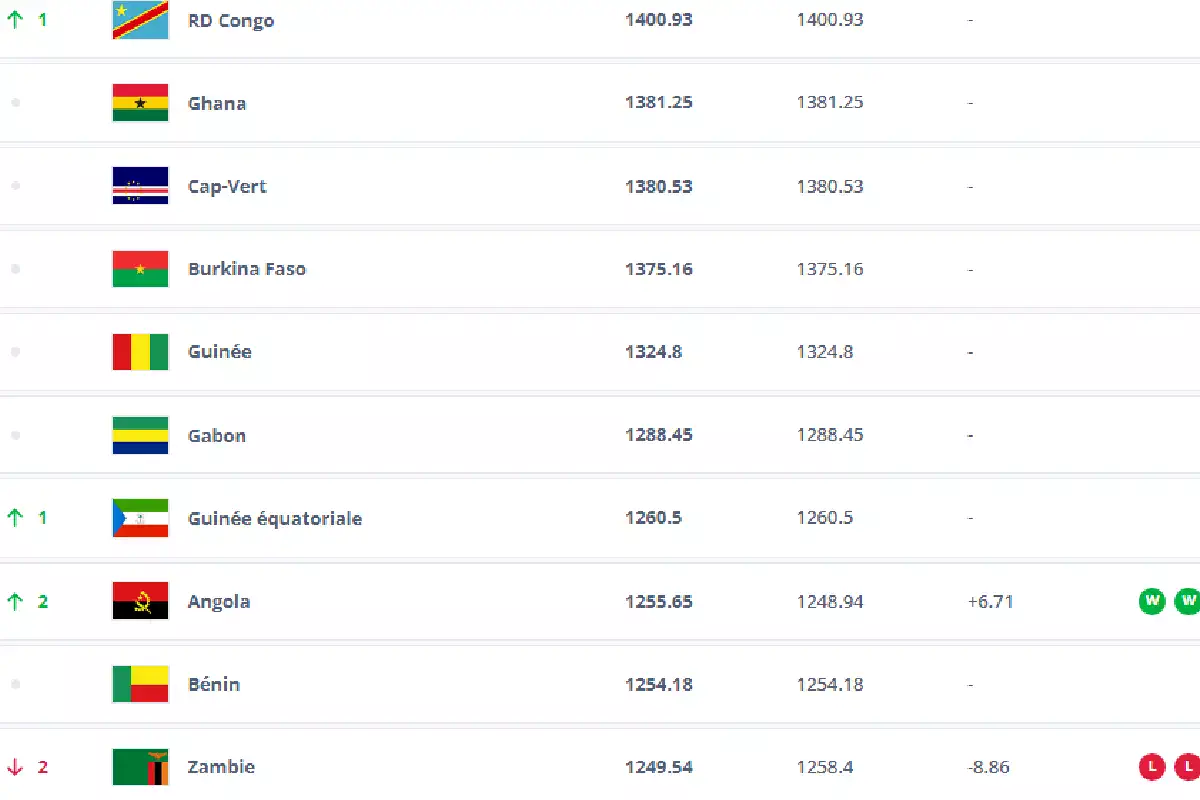Click the Guinée flag icon
The width and height of the screenshot is (1200, 800).
pyautogui.click(x=140, y=352)
